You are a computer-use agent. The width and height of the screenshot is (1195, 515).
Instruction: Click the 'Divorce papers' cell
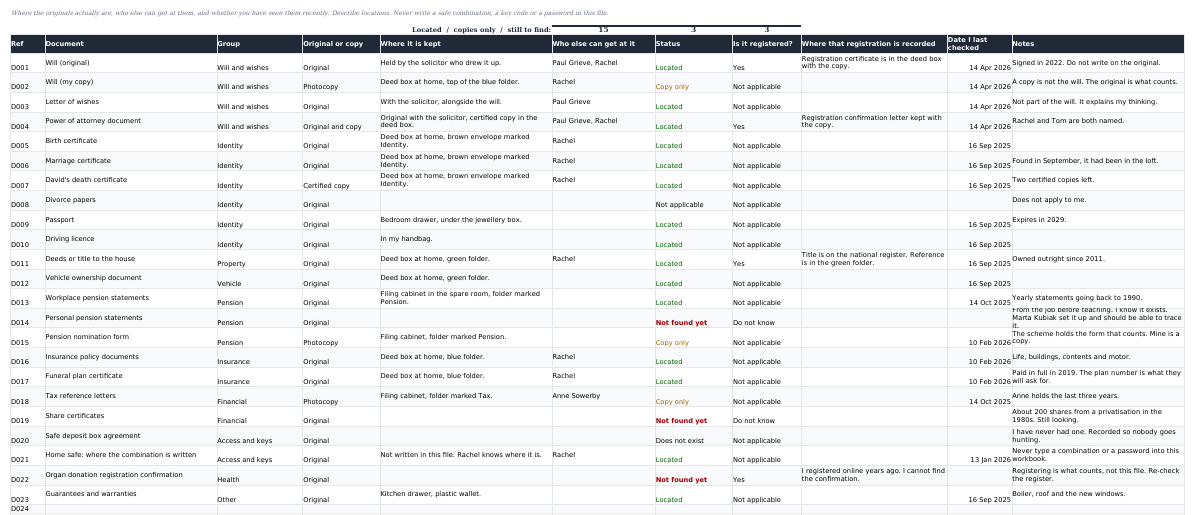coord(131,201)
